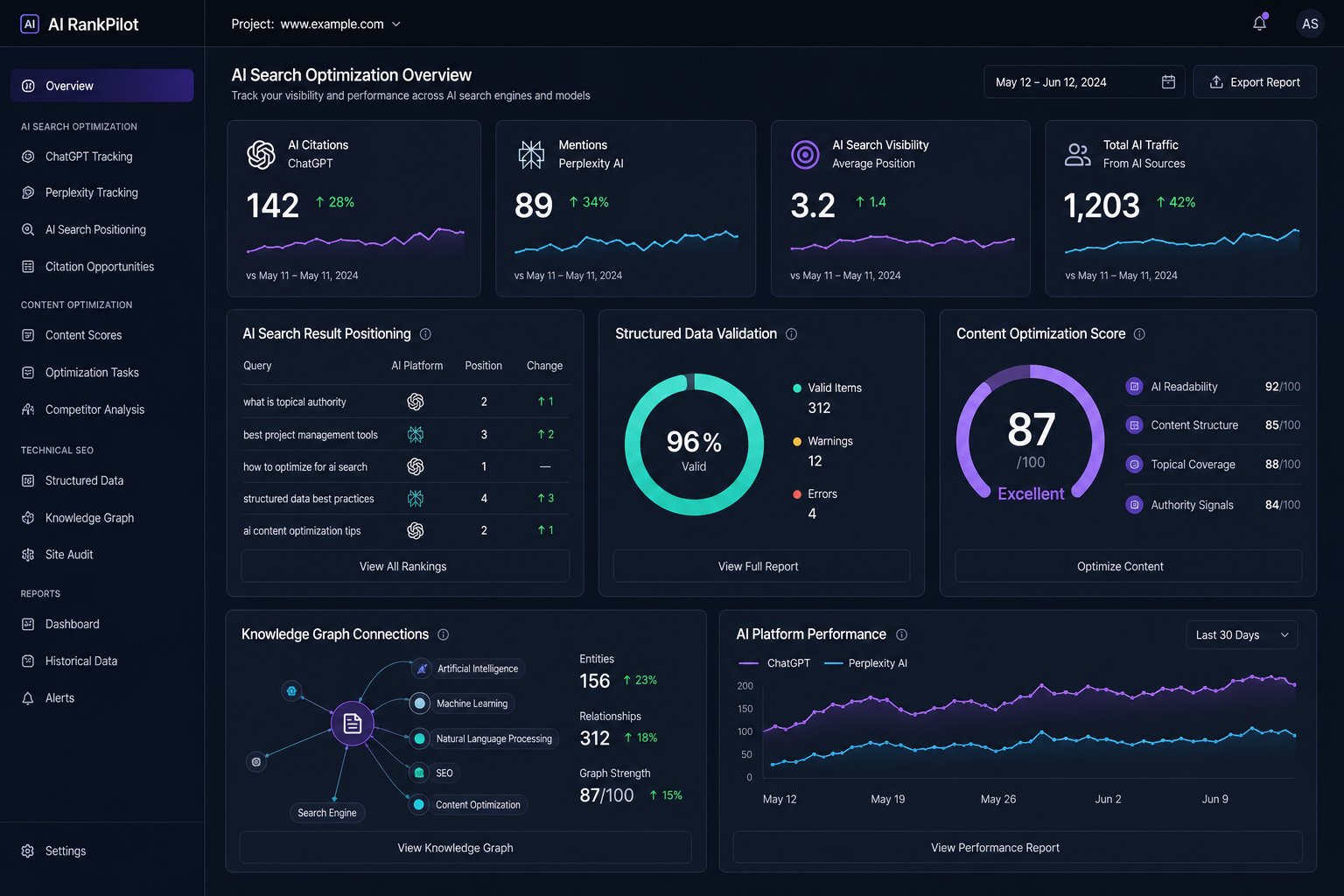Click the ChatGPT logo on AI Citations card
1344x896 pixels.
[x=261, y=154]
